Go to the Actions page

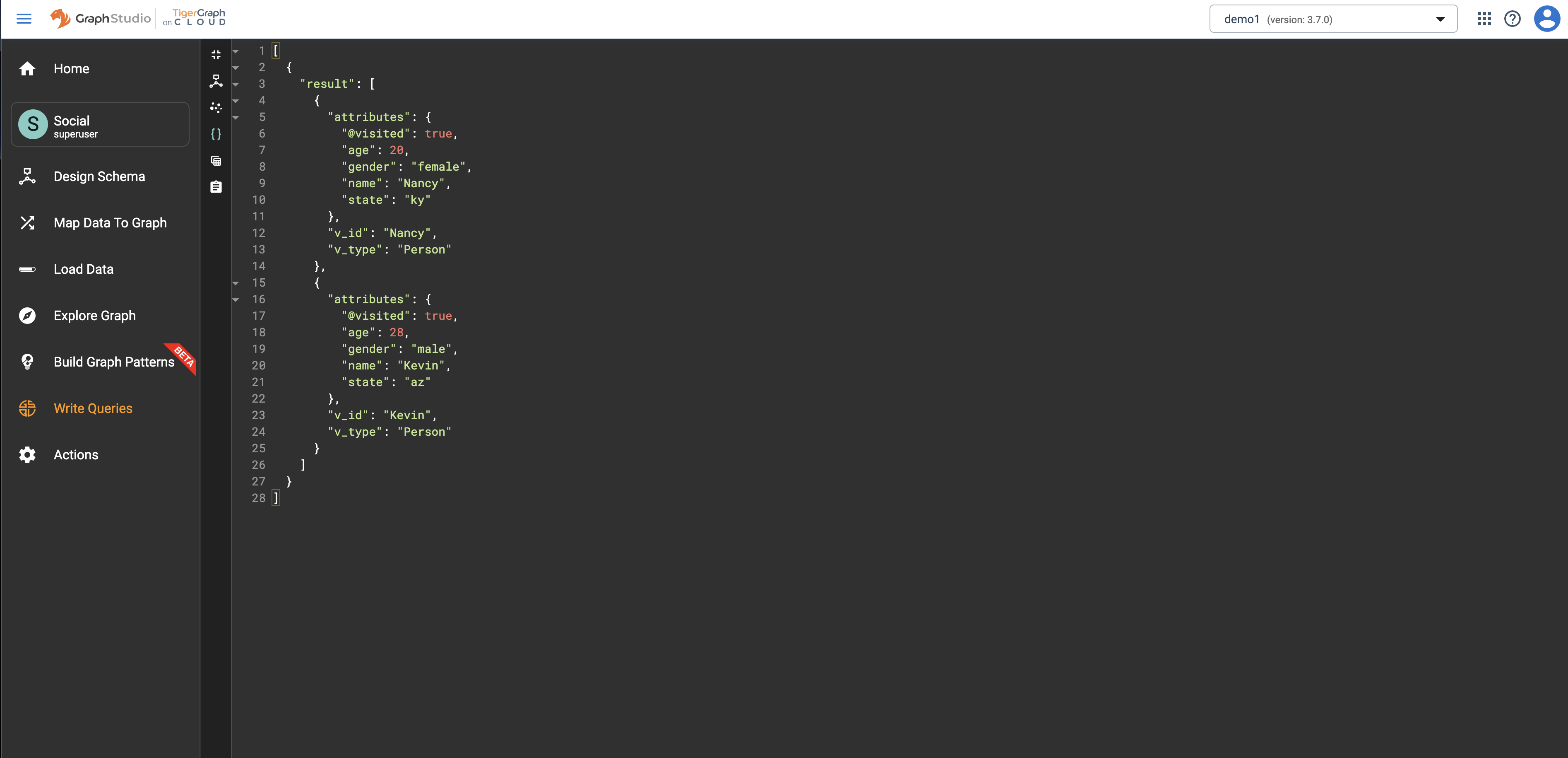pyautogui.click(x=75, y=454)
